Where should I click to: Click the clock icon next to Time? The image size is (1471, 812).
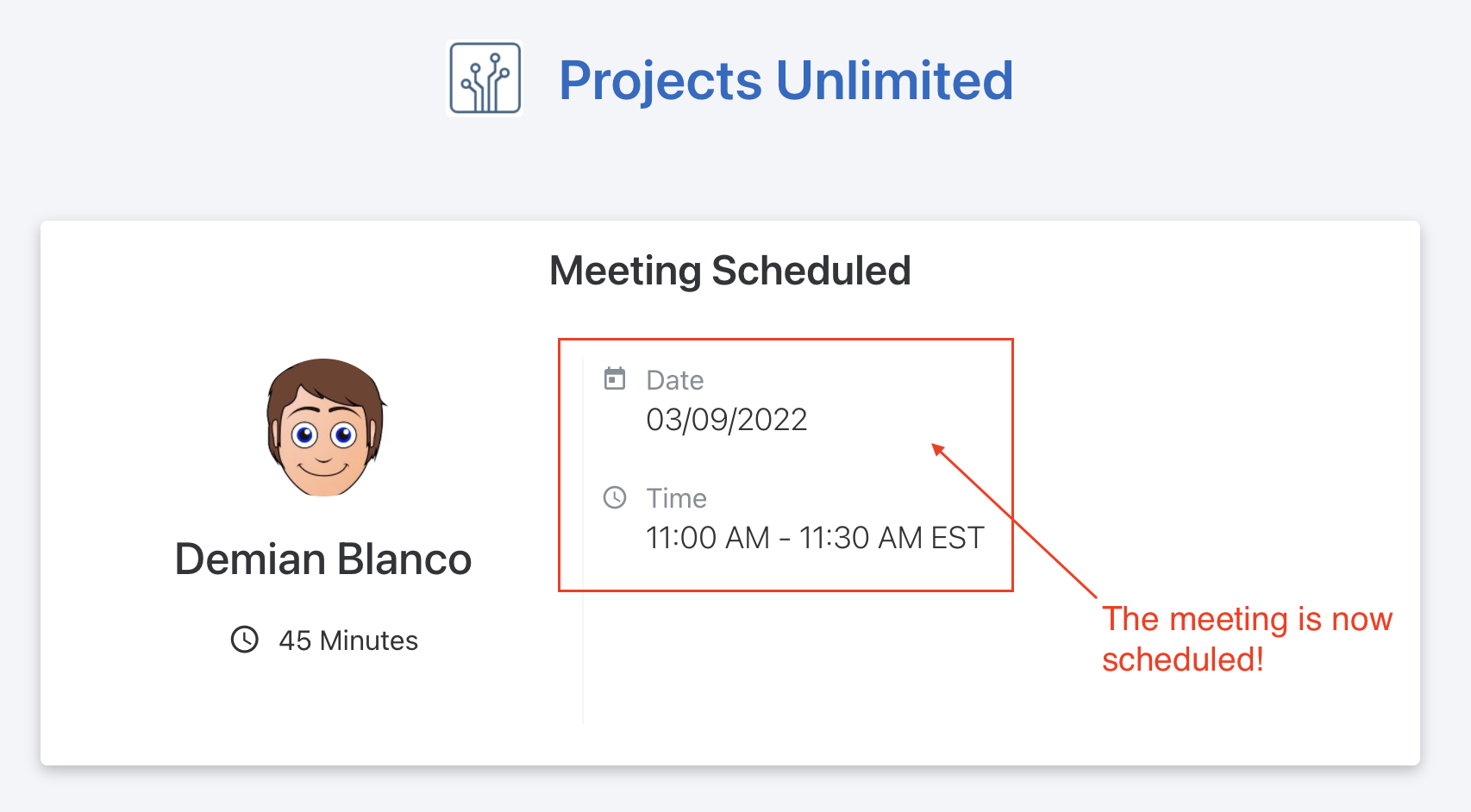(x=615, y=497)
